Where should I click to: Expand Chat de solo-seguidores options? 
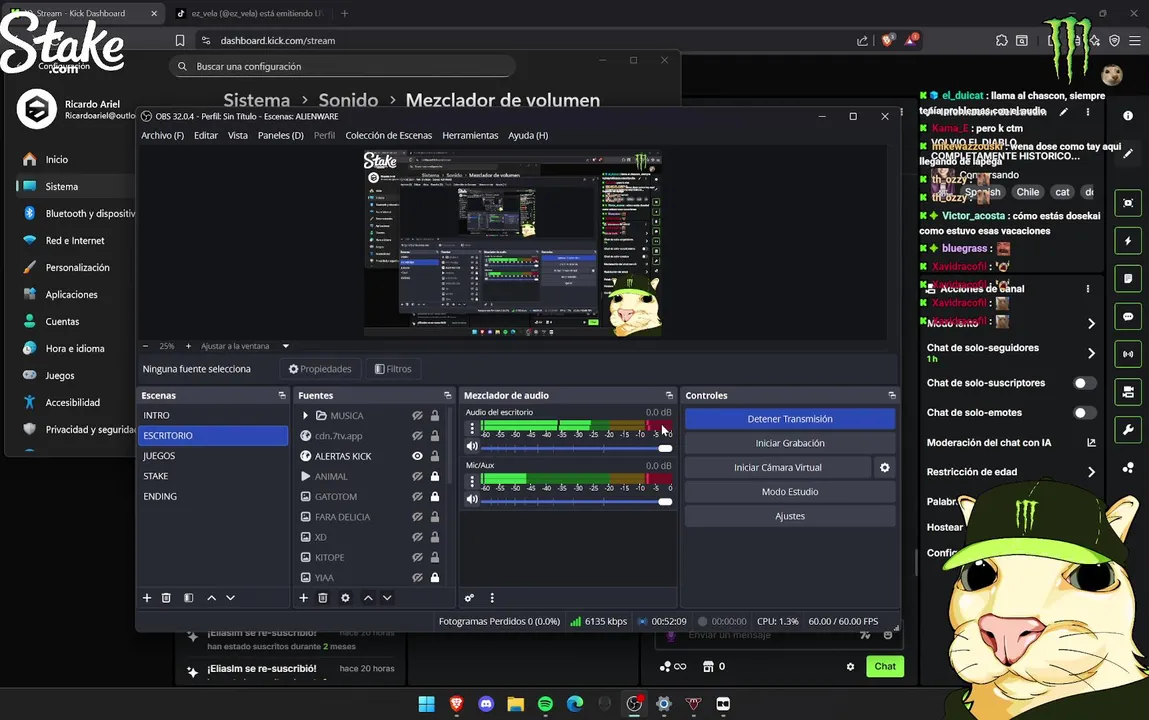[x=1091, y=353]
